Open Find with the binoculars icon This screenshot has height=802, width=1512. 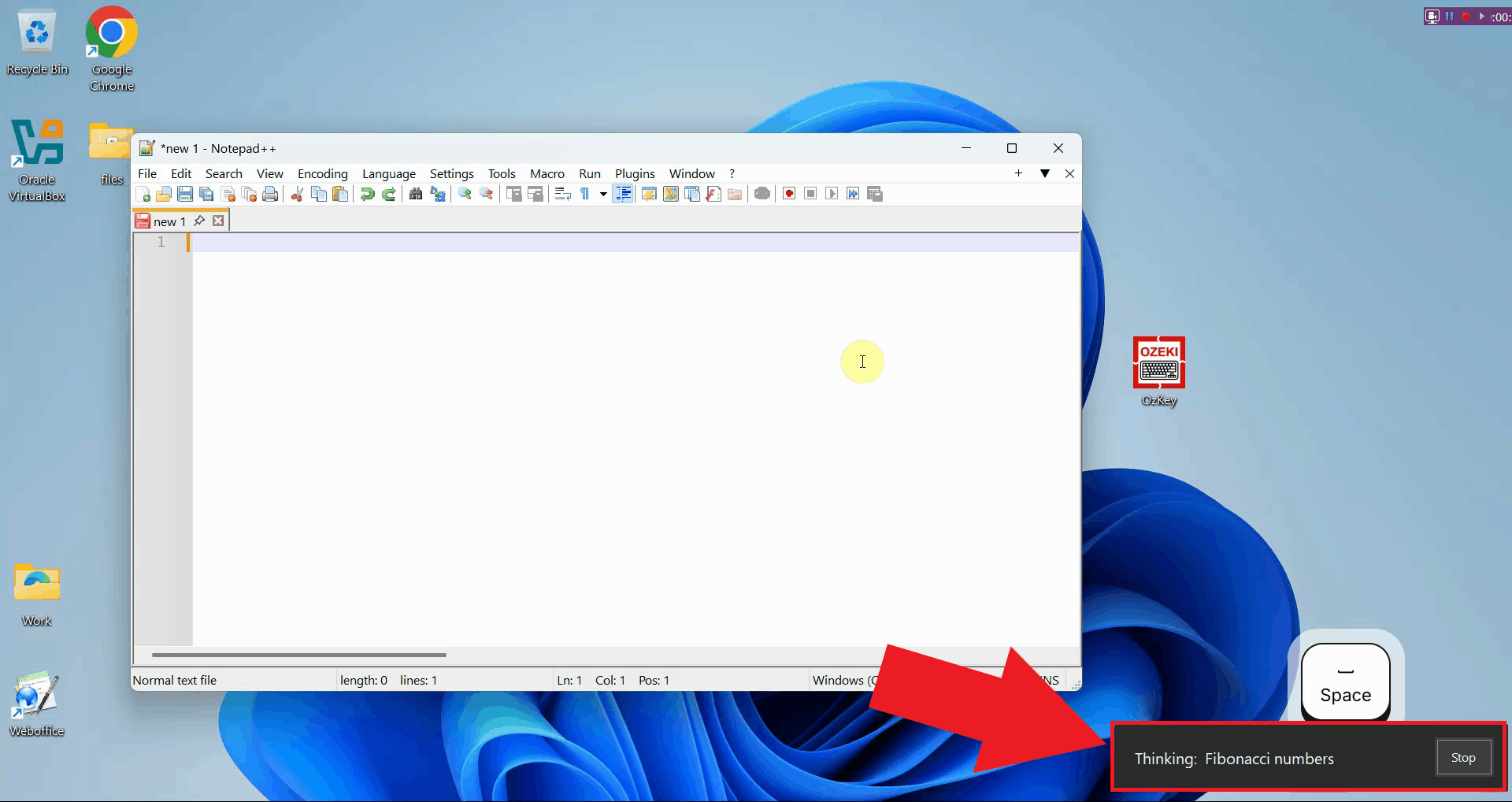pos(416,195)
